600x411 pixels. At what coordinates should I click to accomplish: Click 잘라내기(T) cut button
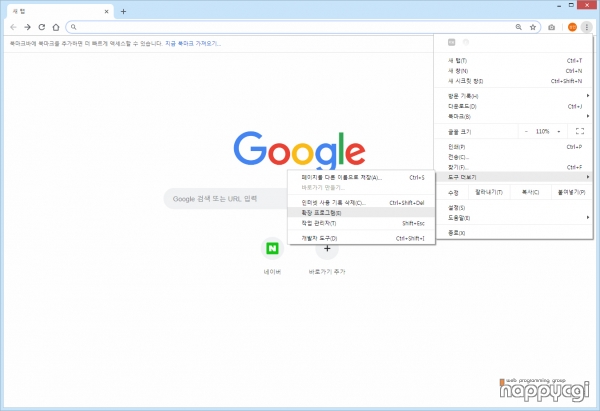pyautogui.click(x=489, y=192)
